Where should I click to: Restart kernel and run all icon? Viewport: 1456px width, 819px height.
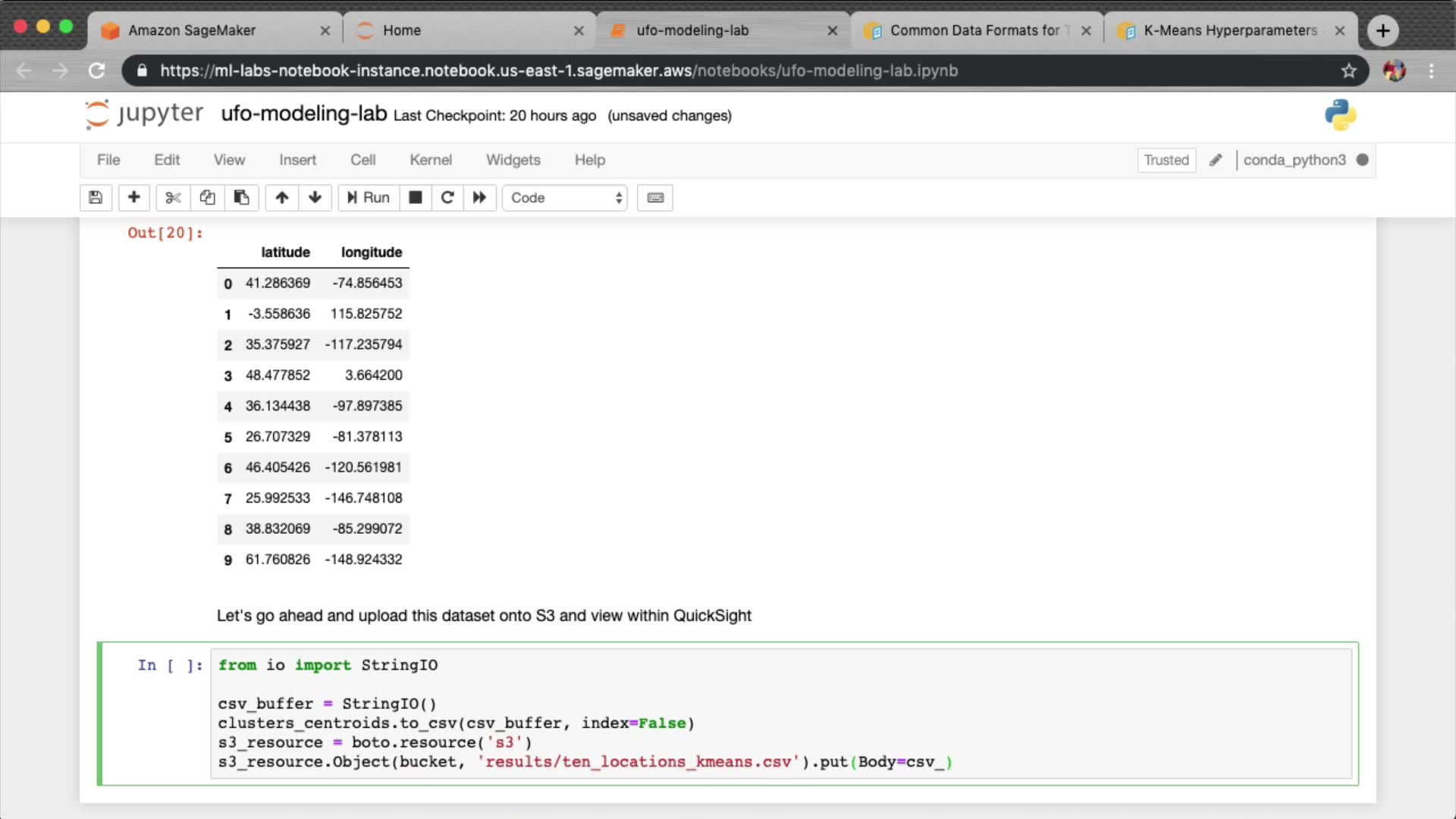(x=479, y=198)
